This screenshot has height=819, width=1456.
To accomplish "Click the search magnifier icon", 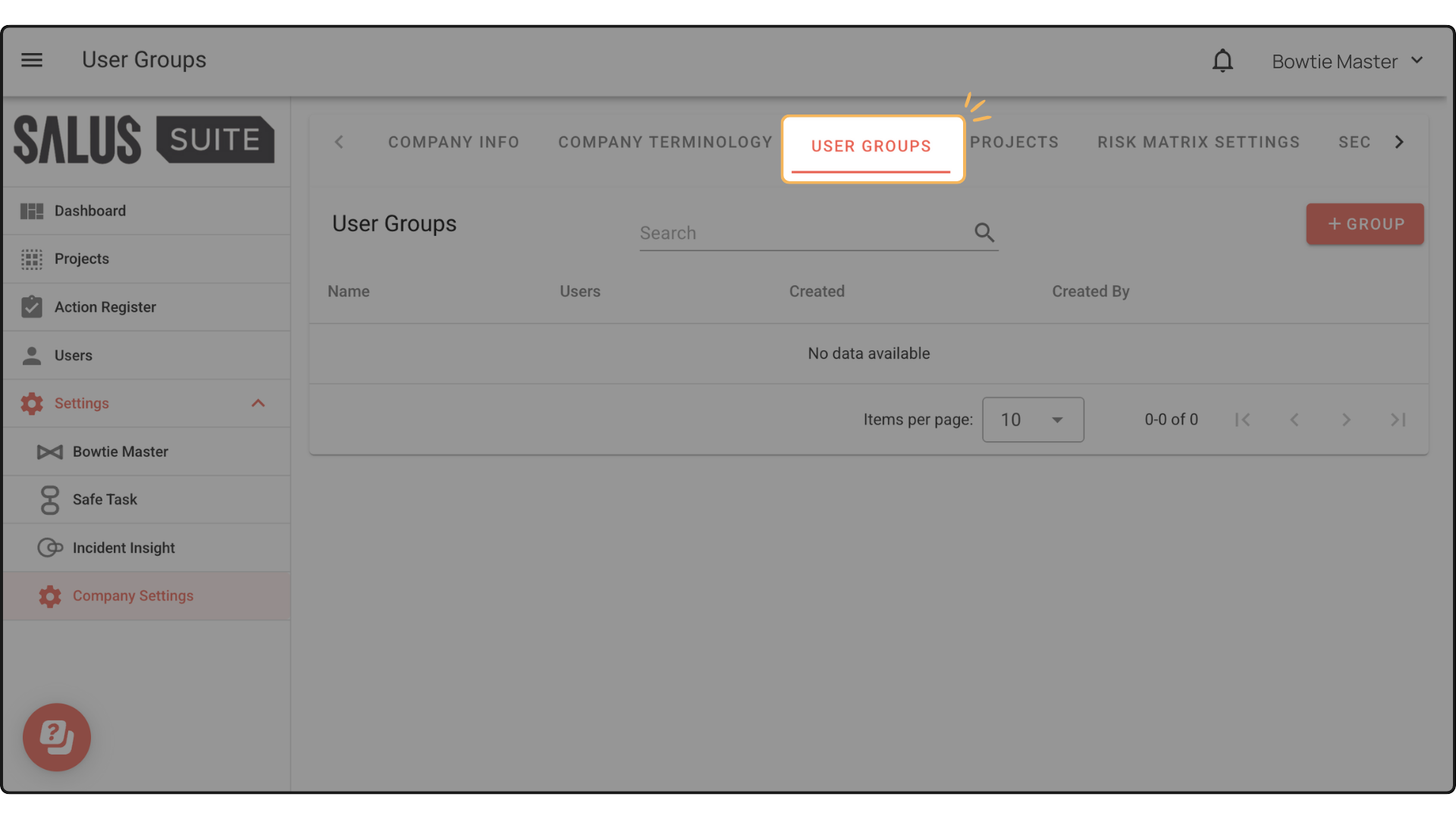I will tap(984, 233).
